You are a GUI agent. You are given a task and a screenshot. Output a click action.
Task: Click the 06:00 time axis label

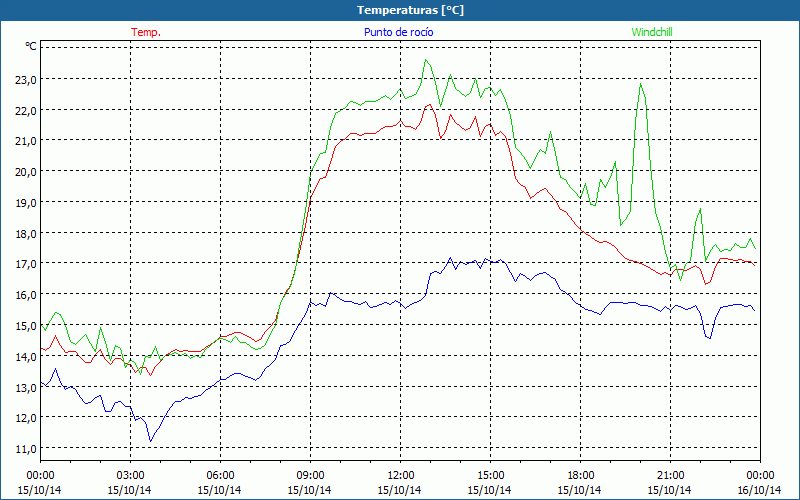click(220, 476)
